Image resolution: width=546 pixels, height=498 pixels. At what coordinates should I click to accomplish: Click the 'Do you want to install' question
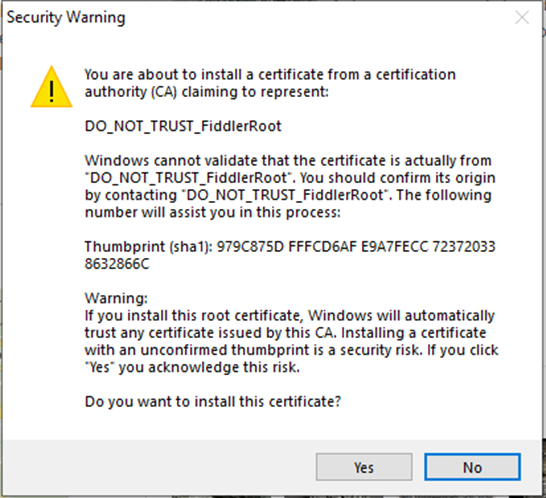pos(213,402)
